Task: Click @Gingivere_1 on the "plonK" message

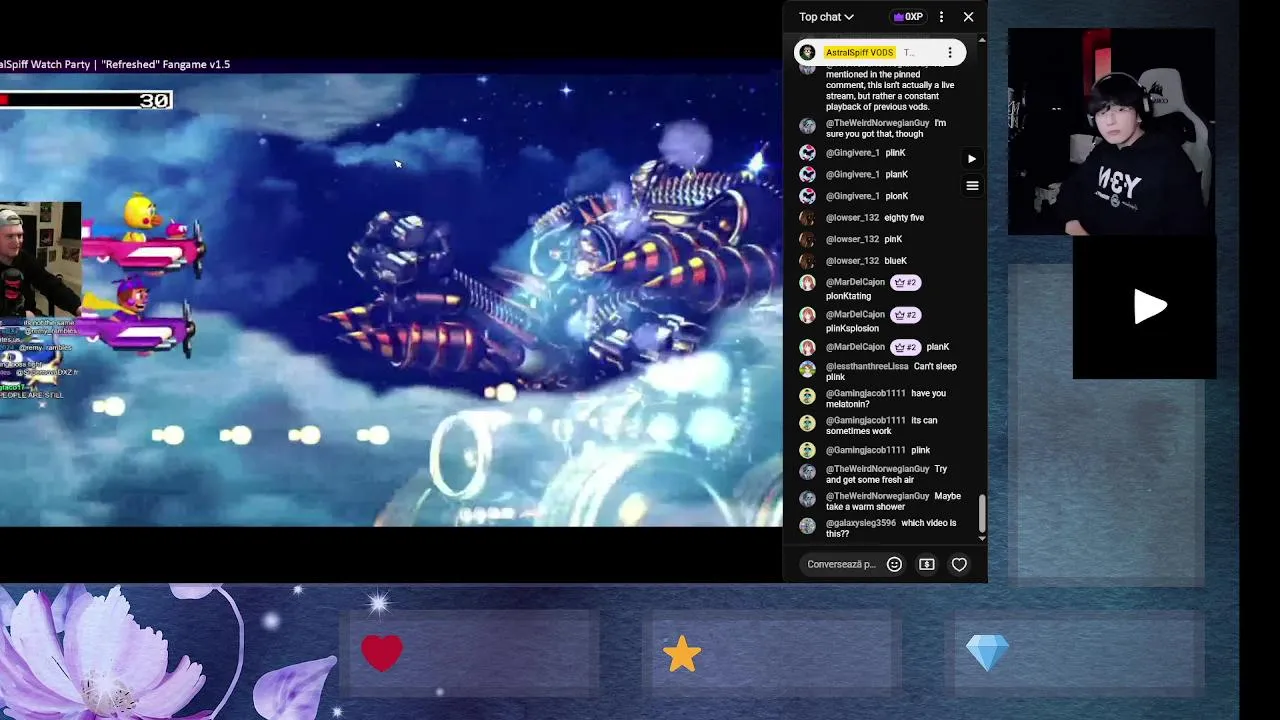Action: tap(853, 196)
